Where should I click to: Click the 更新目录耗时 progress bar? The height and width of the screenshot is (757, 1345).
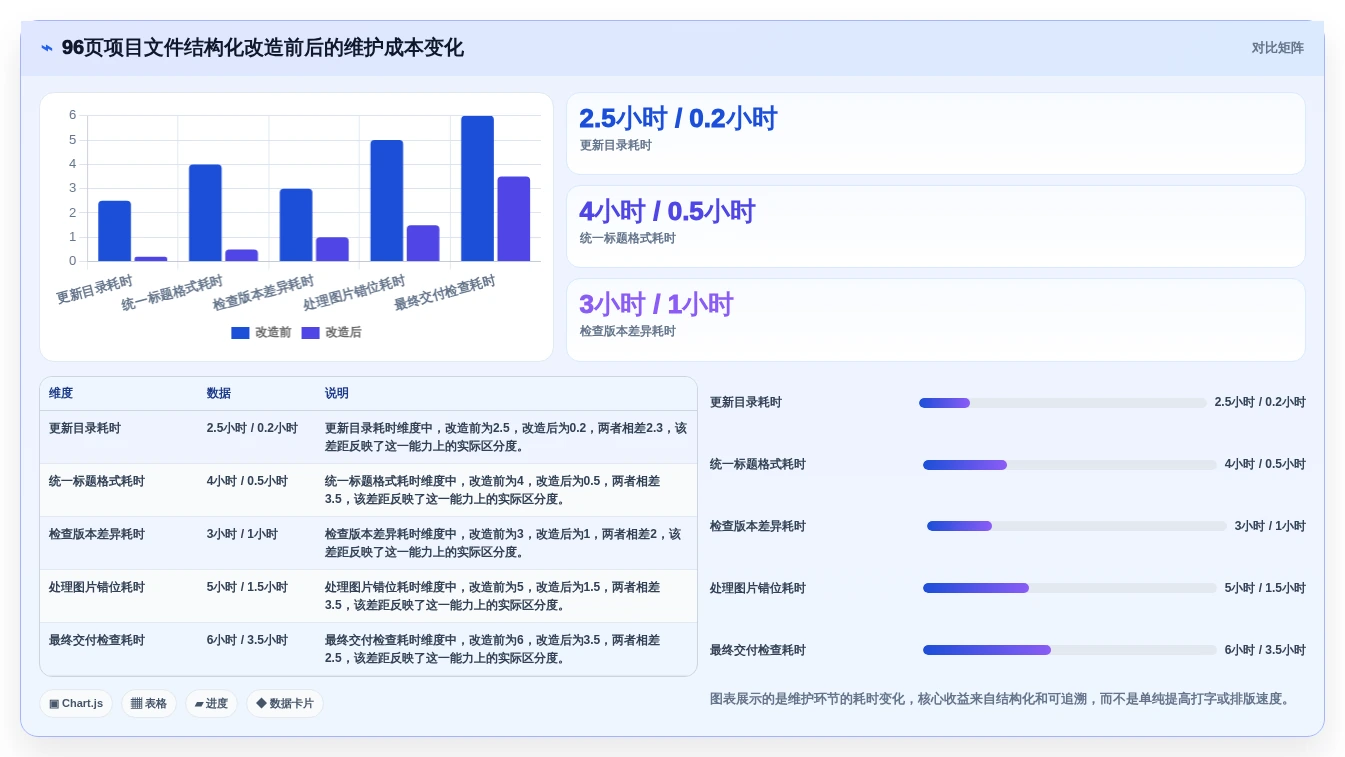pyautogui.click(x=1063, y=403)
